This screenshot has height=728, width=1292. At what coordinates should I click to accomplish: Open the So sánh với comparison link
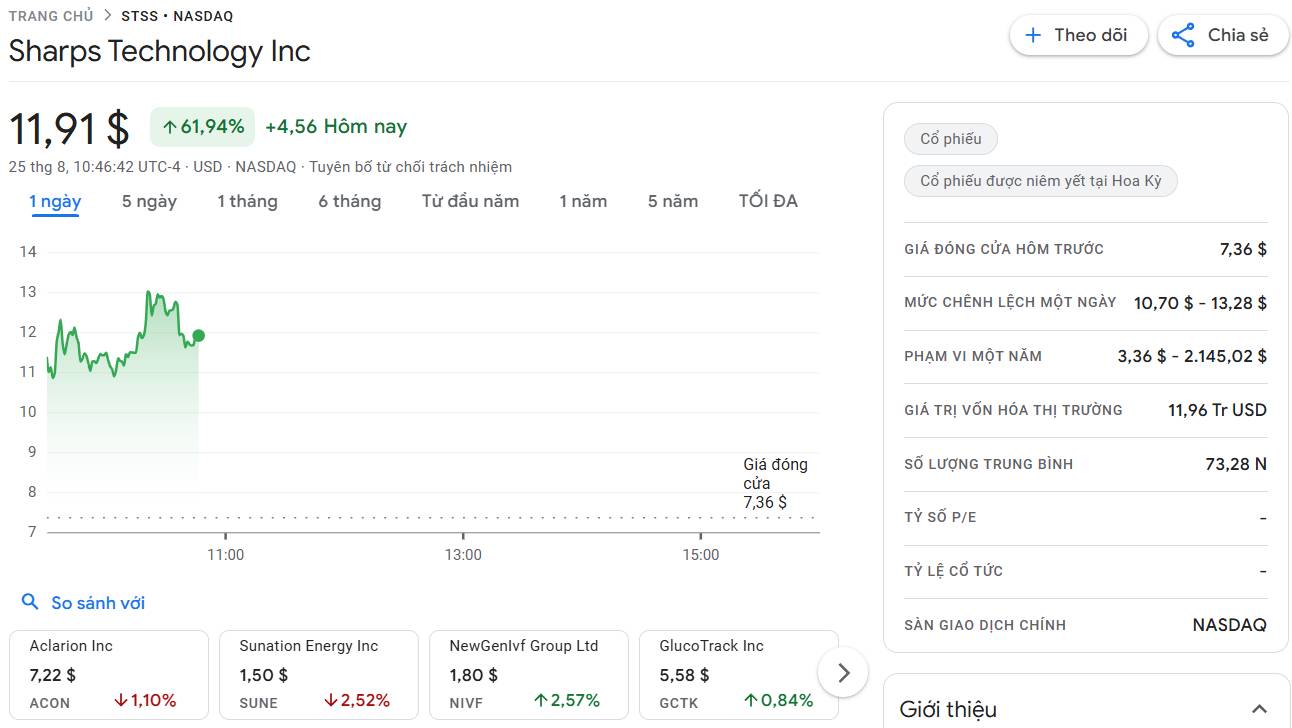tap(98, 603)
